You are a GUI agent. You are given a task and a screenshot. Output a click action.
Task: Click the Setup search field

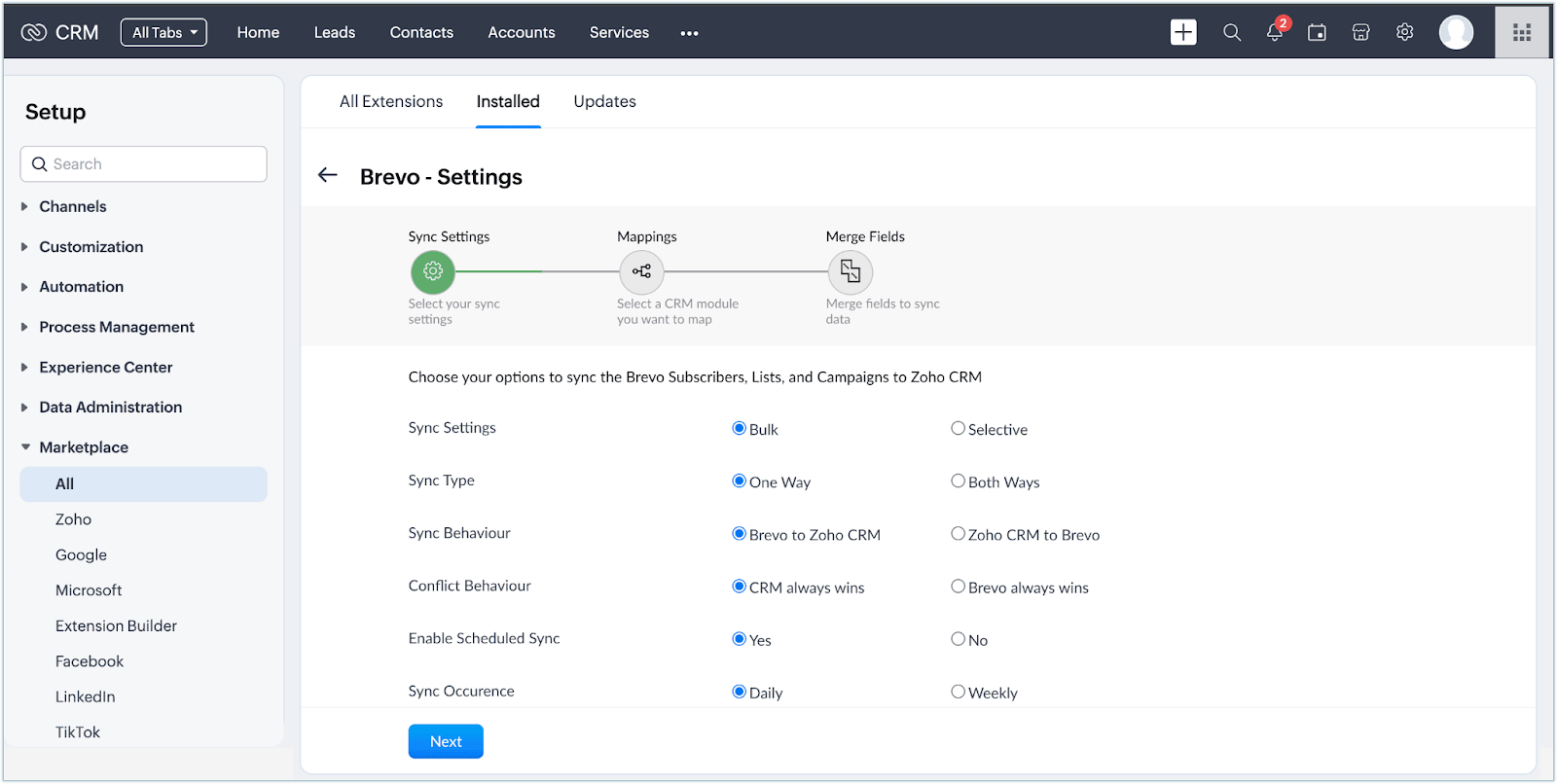144,164
